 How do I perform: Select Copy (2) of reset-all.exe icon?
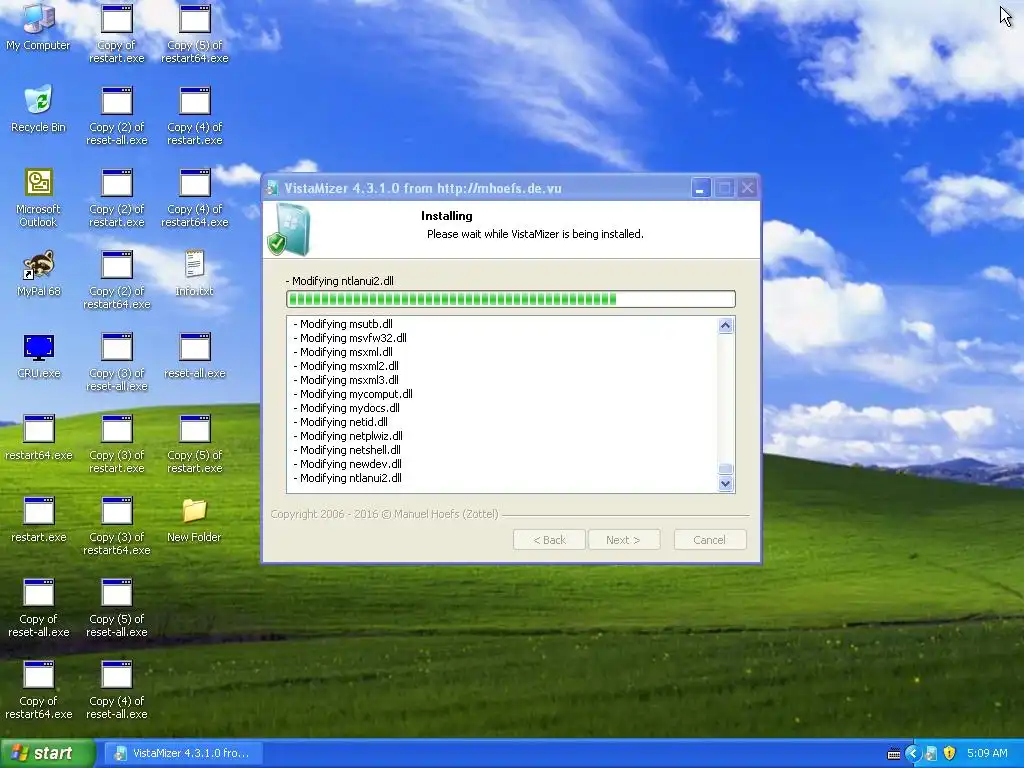(x=116, y=116)
